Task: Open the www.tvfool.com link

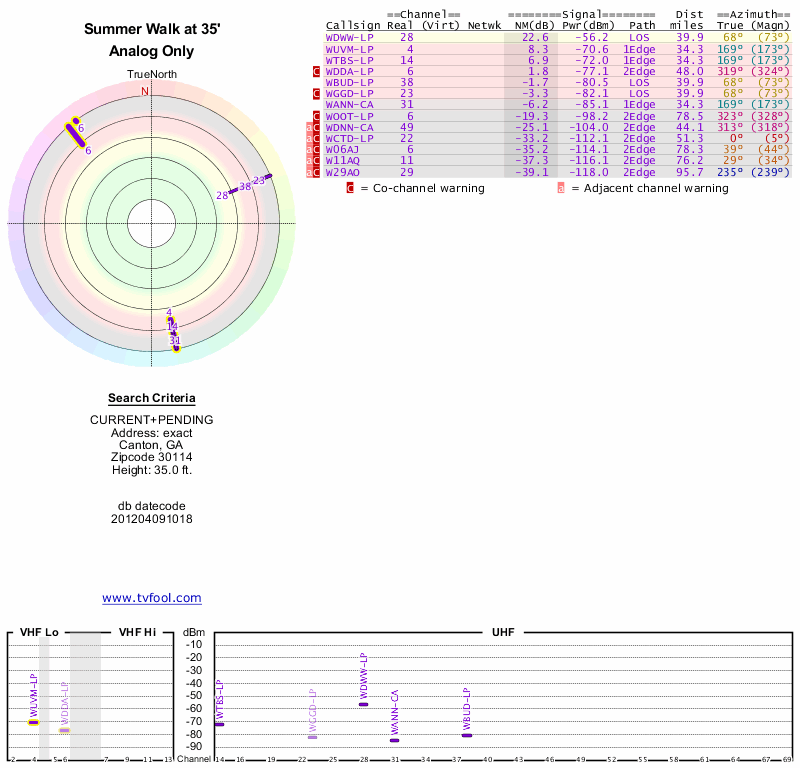Action: (152, 598)
